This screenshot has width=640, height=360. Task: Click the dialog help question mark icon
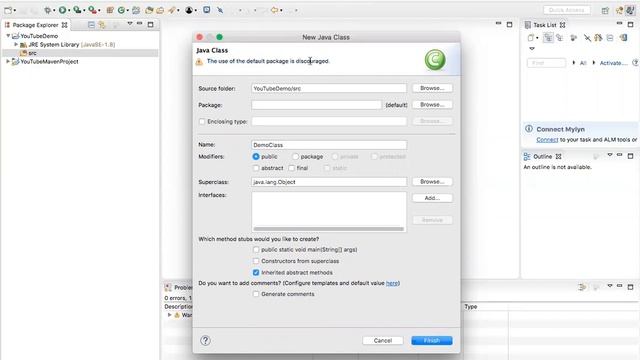coord(205,340)
